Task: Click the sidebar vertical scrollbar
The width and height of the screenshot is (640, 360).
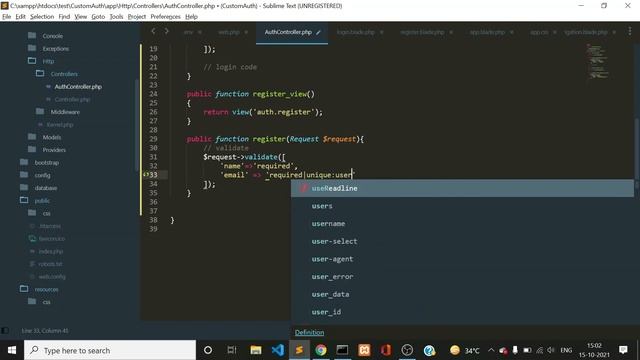Action: (137, 124)
